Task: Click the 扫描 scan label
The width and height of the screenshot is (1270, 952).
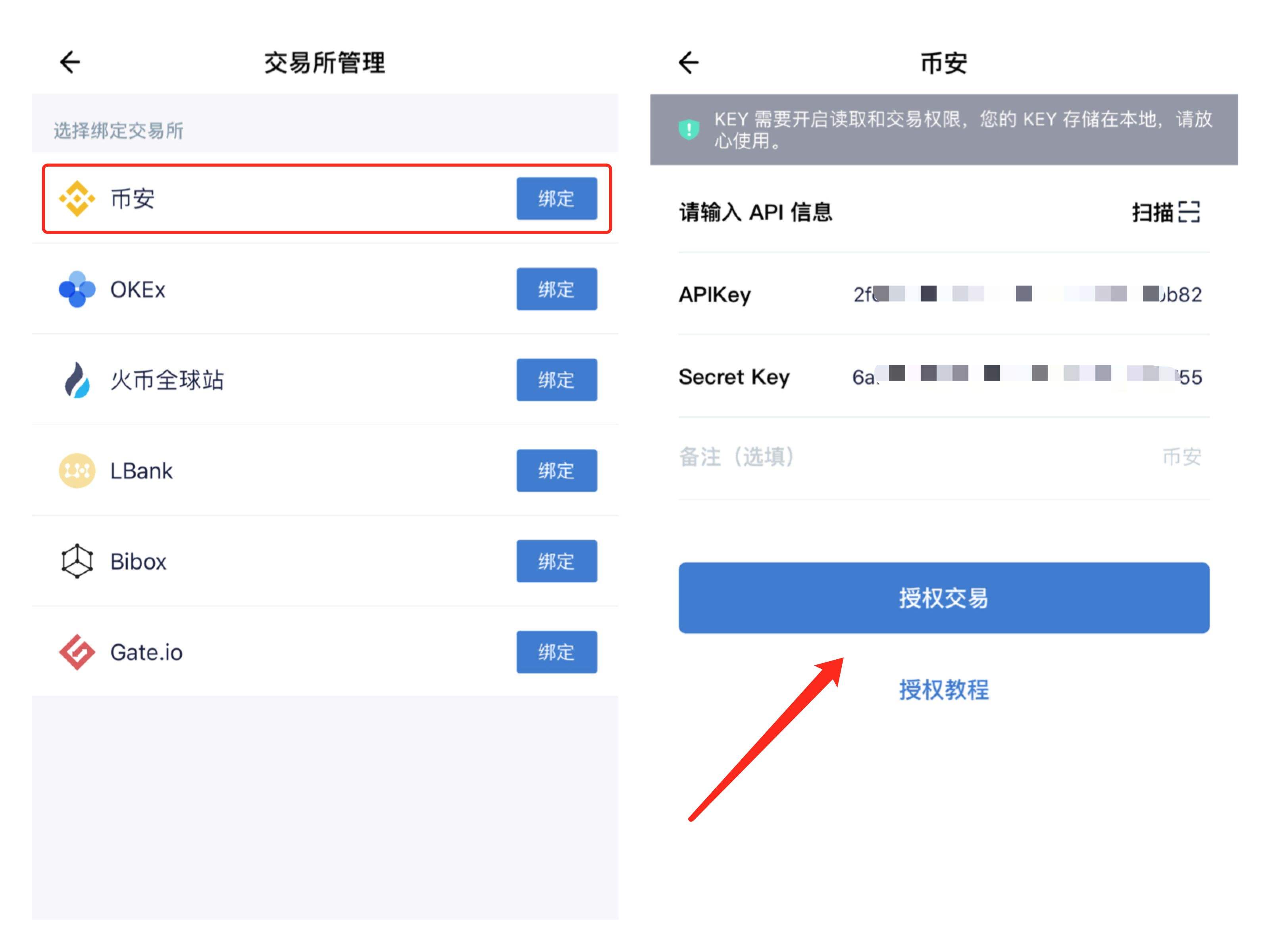Action: (x=1152, y=212)
